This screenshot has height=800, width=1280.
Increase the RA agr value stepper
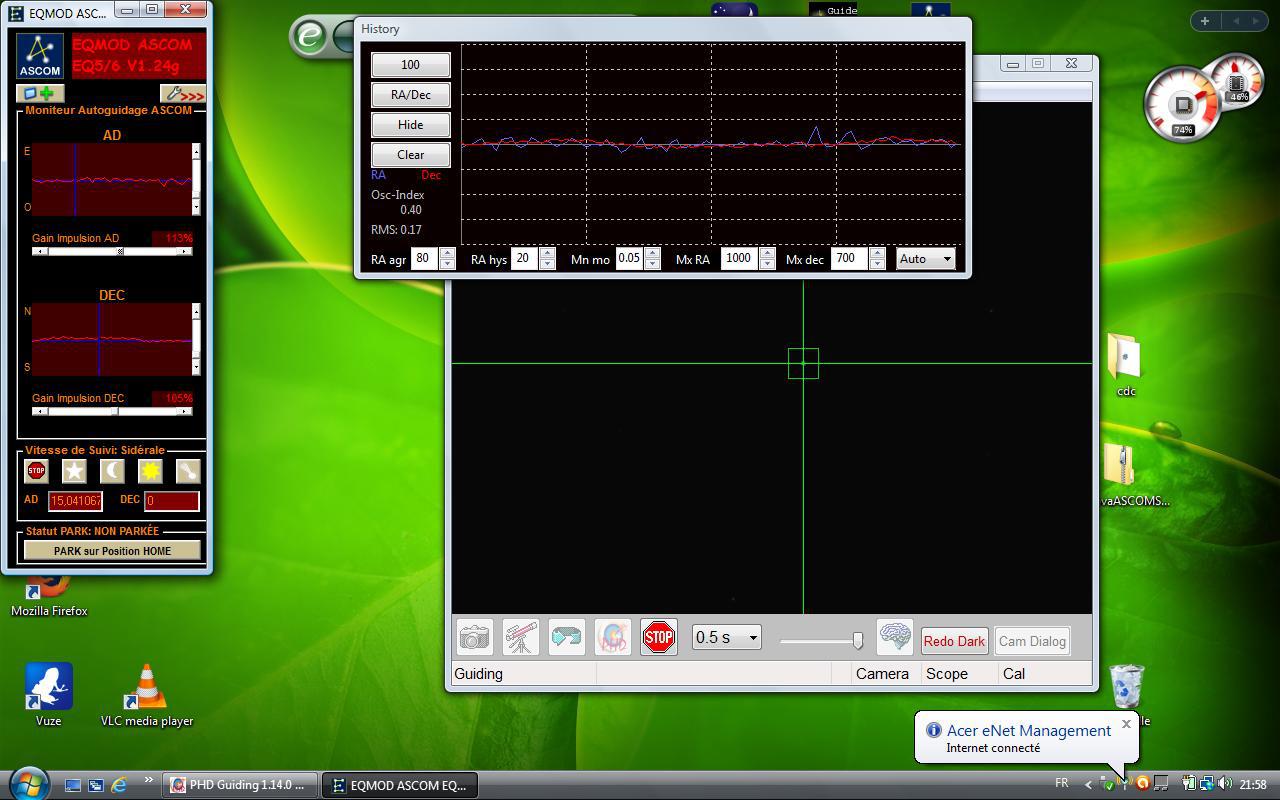coord(447,254)
